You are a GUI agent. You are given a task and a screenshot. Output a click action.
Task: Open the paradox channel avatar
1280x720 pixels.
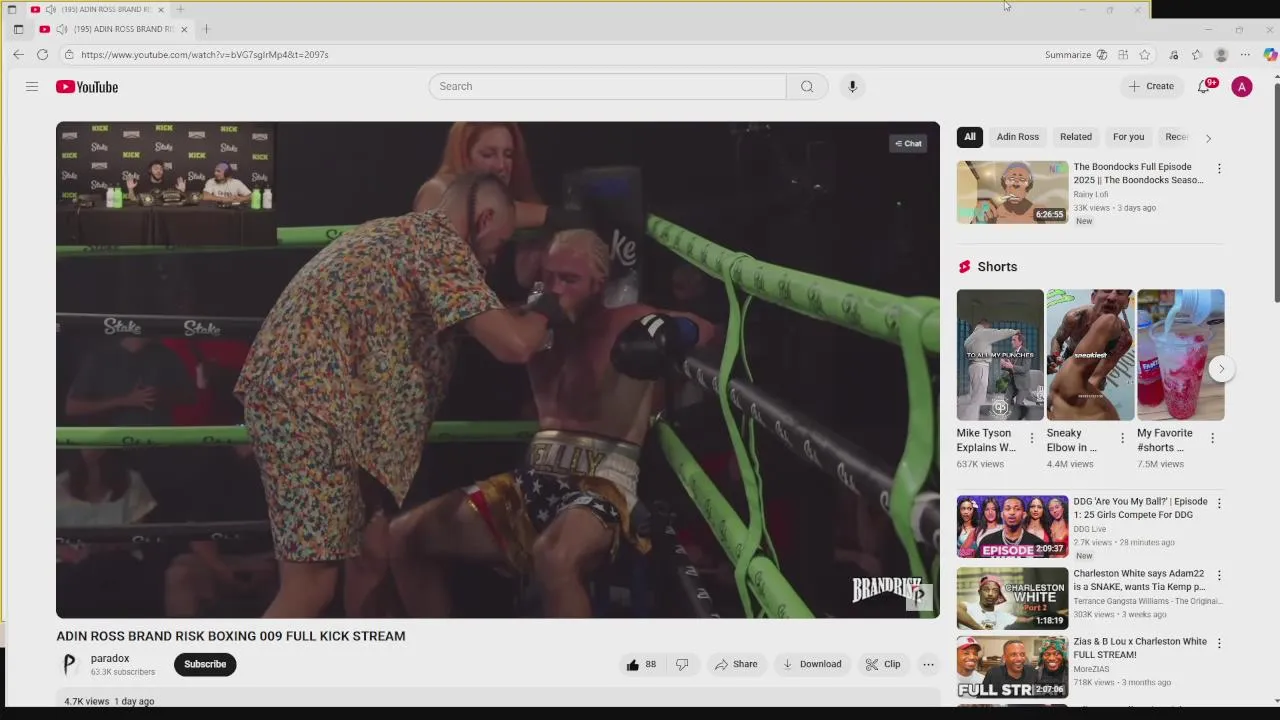point(69,664)
